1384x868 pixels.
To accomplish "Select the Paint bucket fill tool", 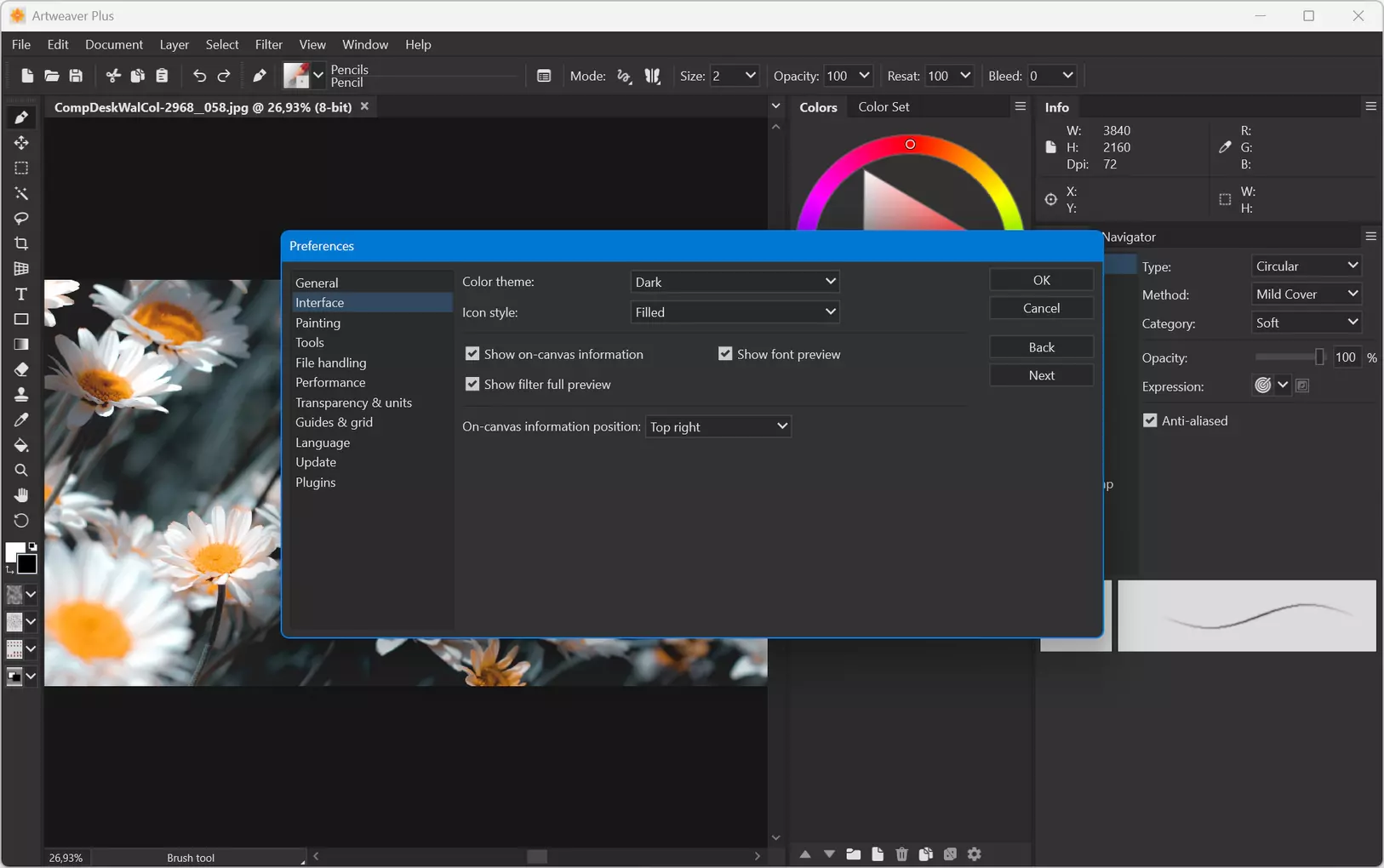I will [x=21, y=445].
